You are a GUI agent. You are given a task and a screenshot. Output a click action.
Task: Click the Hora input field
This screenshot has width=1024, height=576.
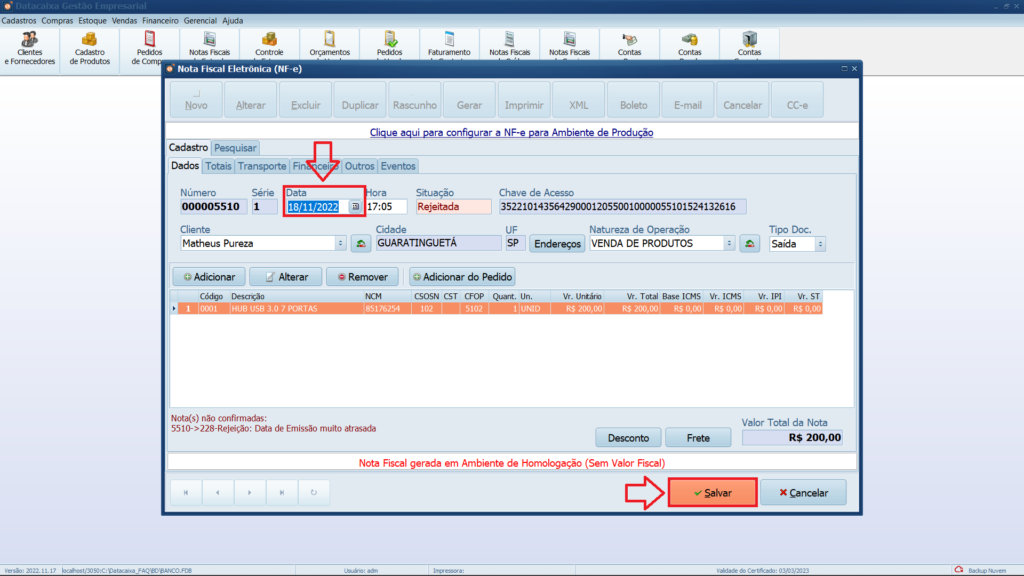click(x=386, y=207)
